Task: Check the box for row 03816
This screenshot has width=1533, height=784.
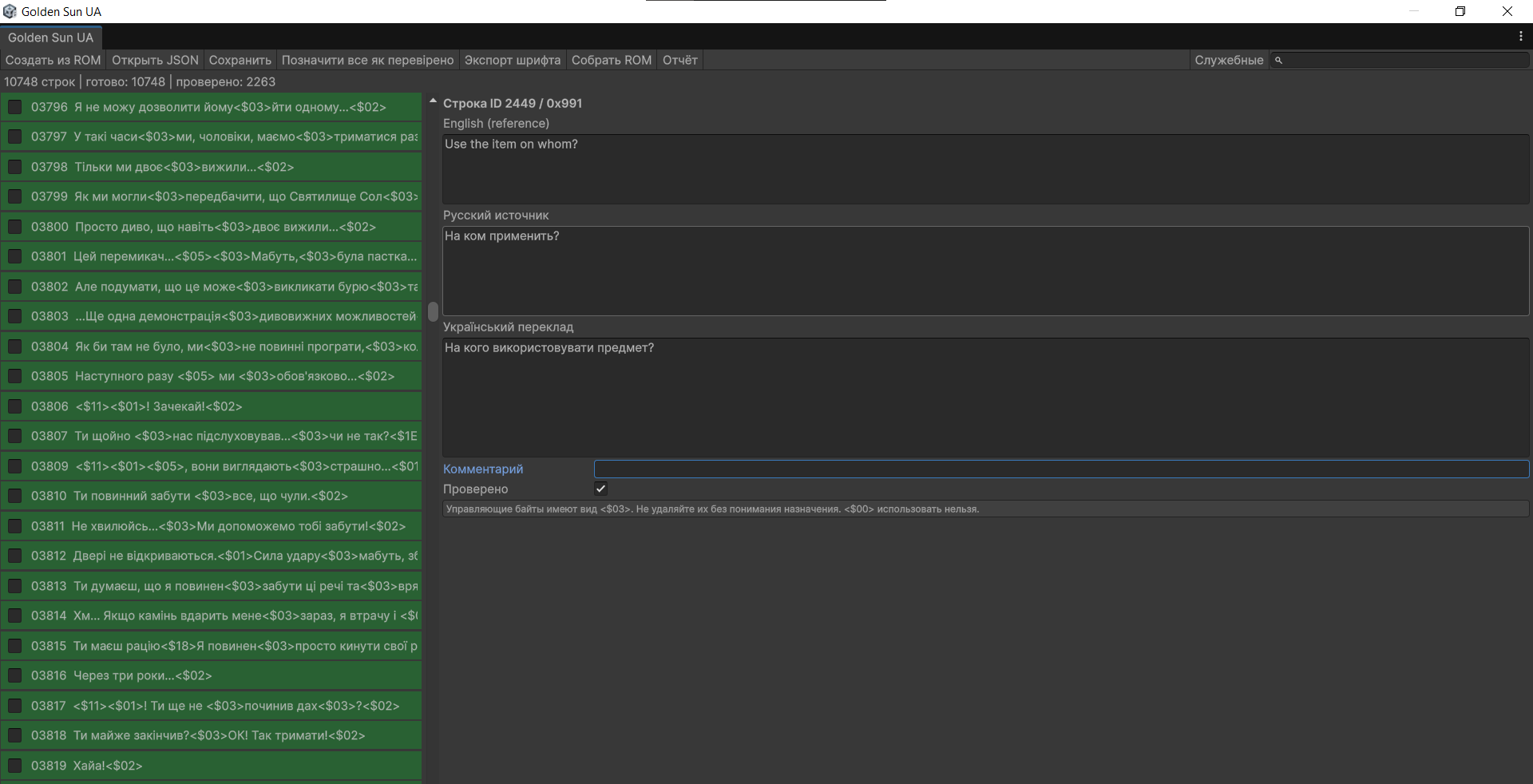Action: (x=14, y=675)
